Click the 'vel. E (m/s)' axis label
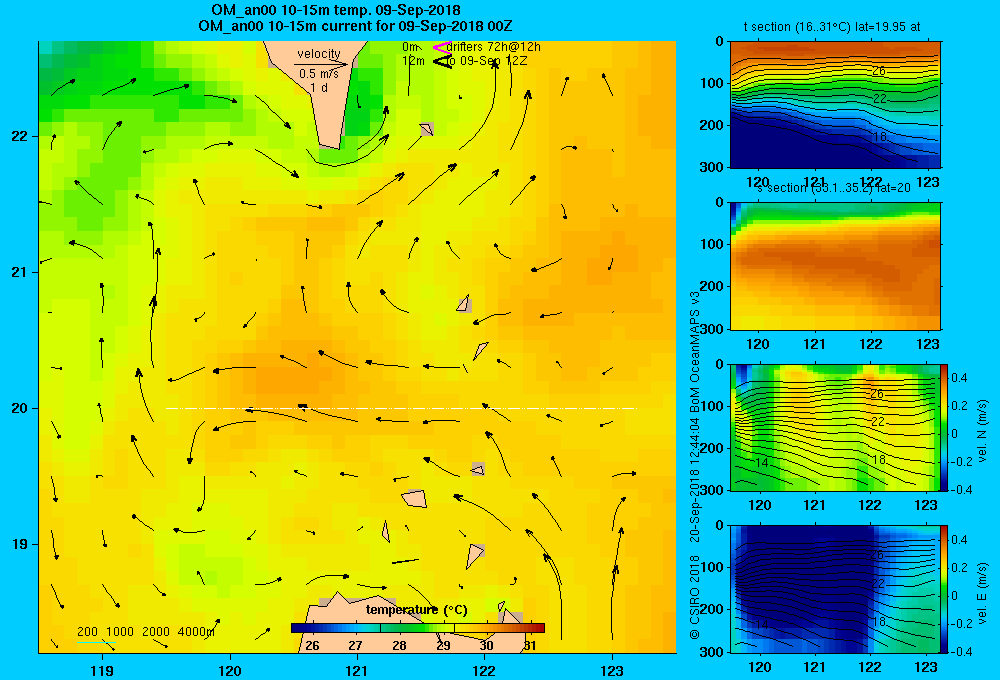Image resolution: width=1000 pixels, height=680 pixels. pos(982,592)
